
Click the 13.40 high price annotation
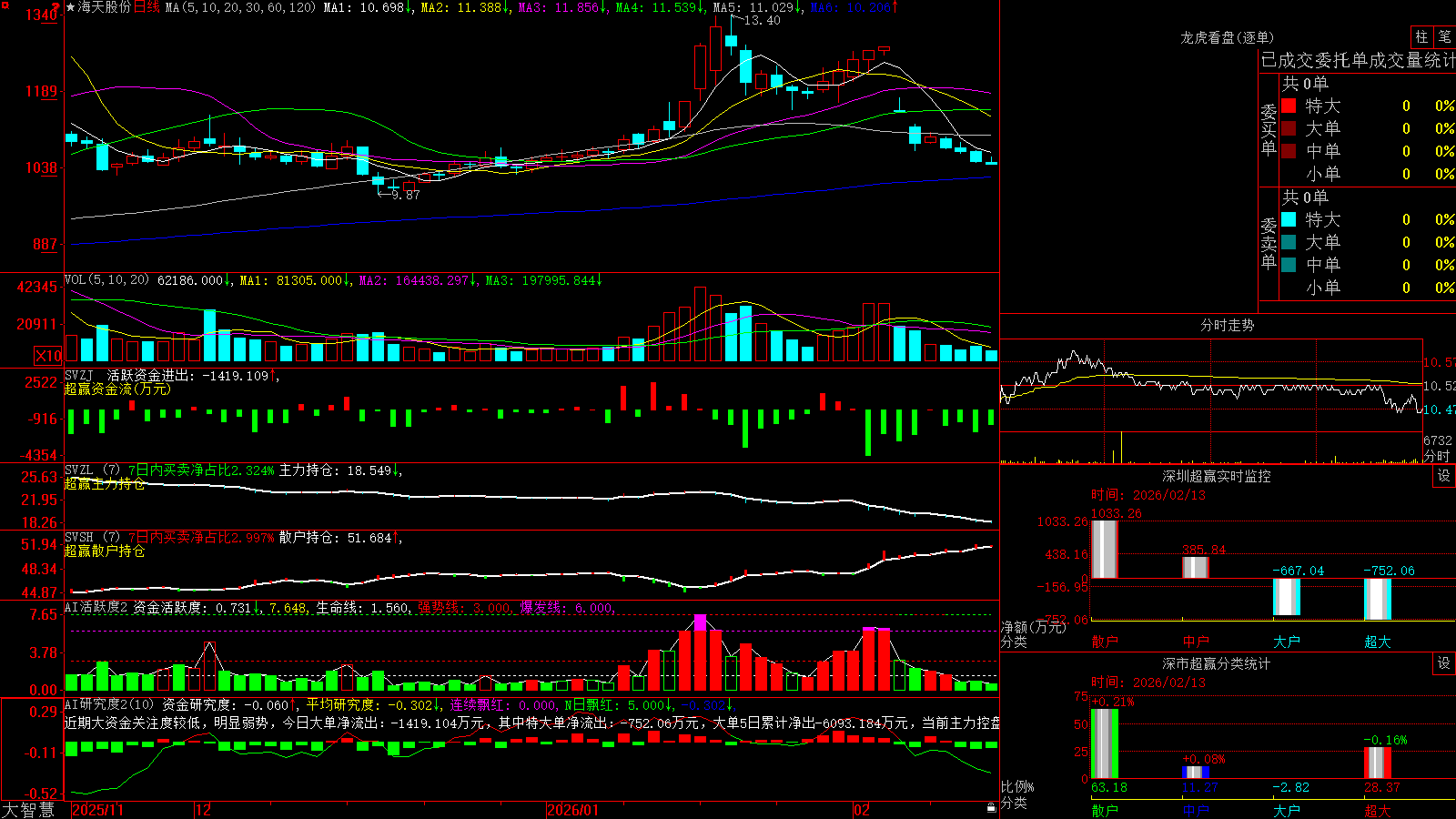click(x=762, y=20)
